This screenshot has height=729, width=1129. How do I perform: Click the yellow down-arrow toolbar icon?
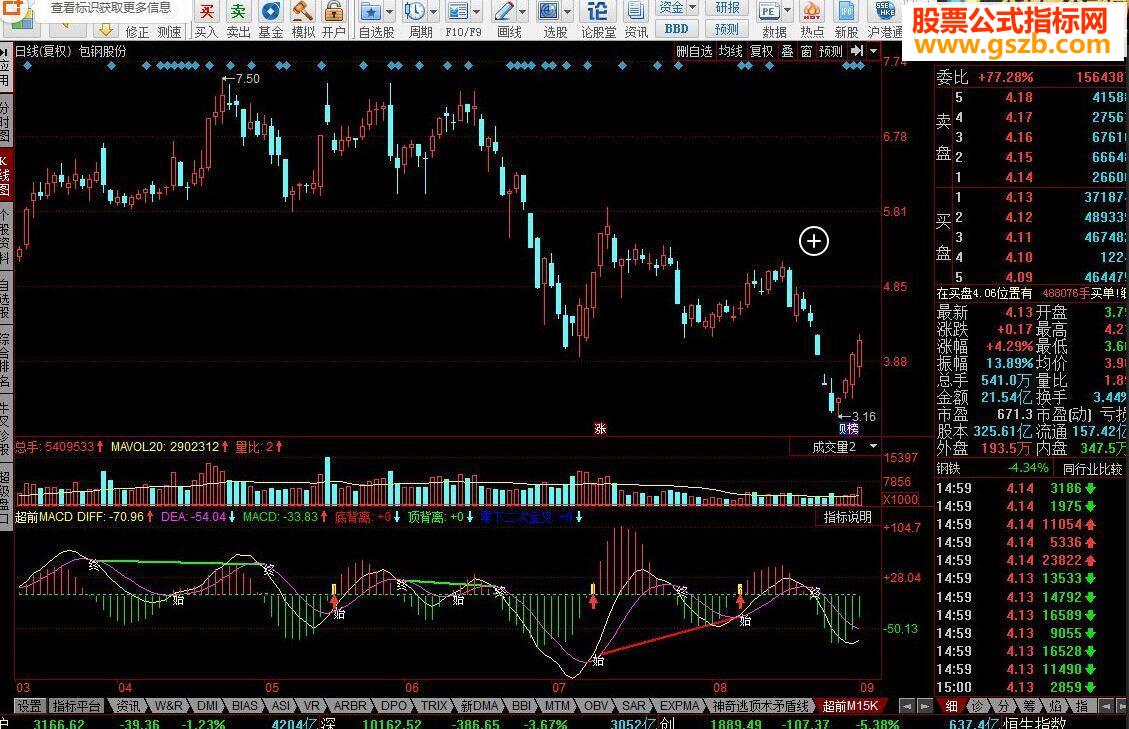click(x=106, y=30)
